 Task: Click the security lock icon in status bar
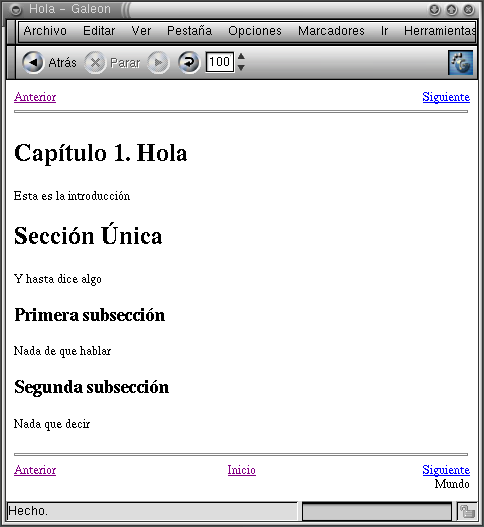pyautogui.click(x=467, y=512)
